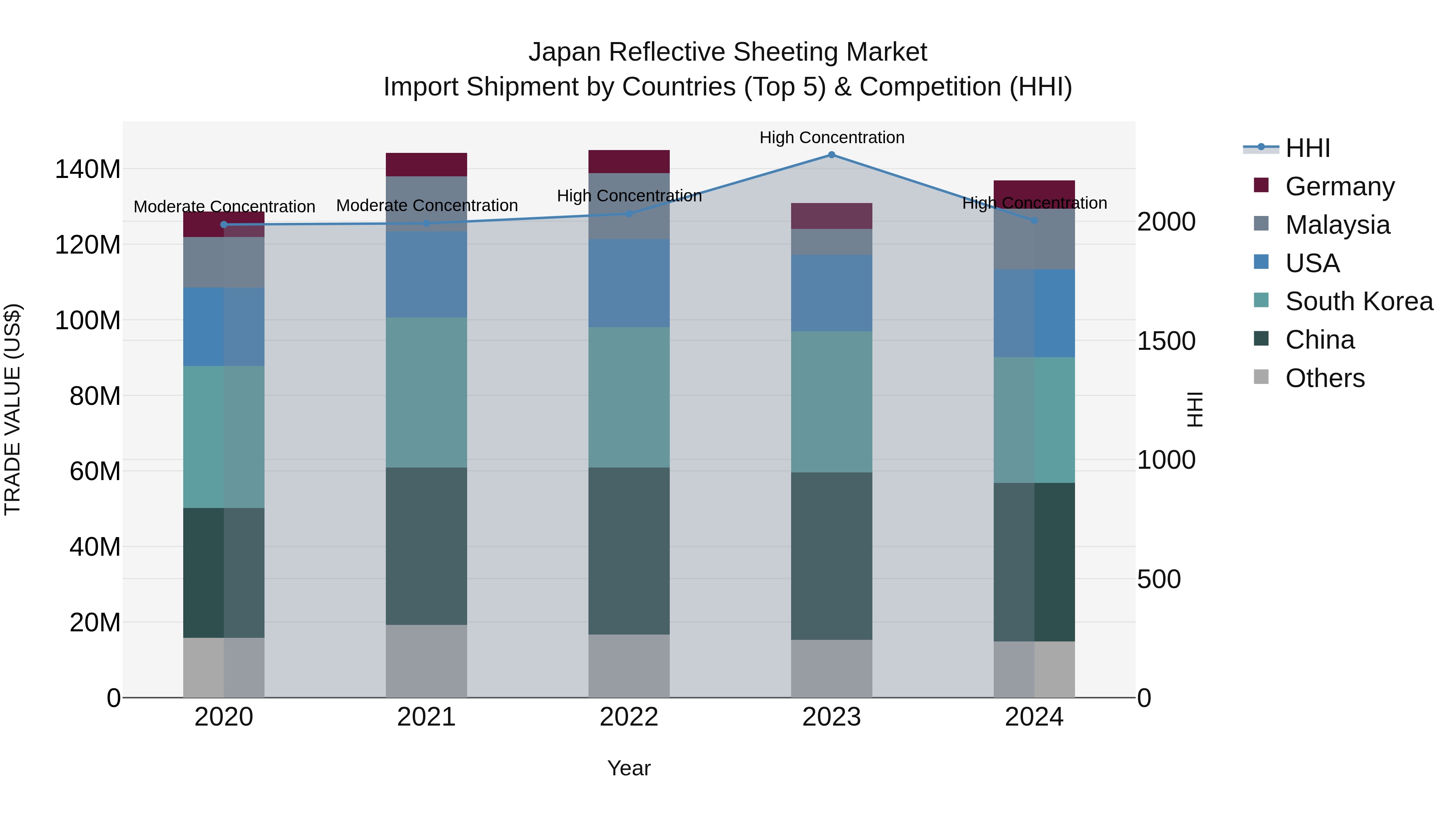Click the 500 HHI axis tick label

pos(1159,579)
